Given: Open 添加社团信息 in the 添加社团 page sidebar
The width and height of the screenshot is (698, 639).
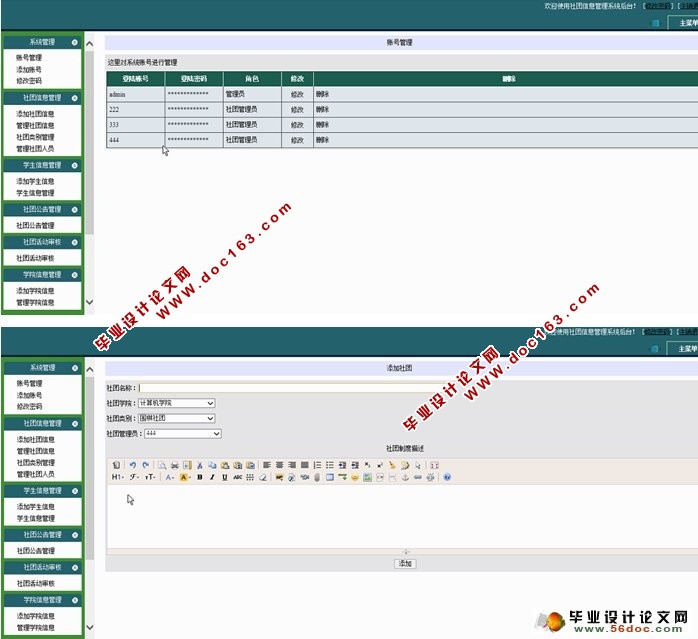Looking at the screenshot, I should coord(36,440).
